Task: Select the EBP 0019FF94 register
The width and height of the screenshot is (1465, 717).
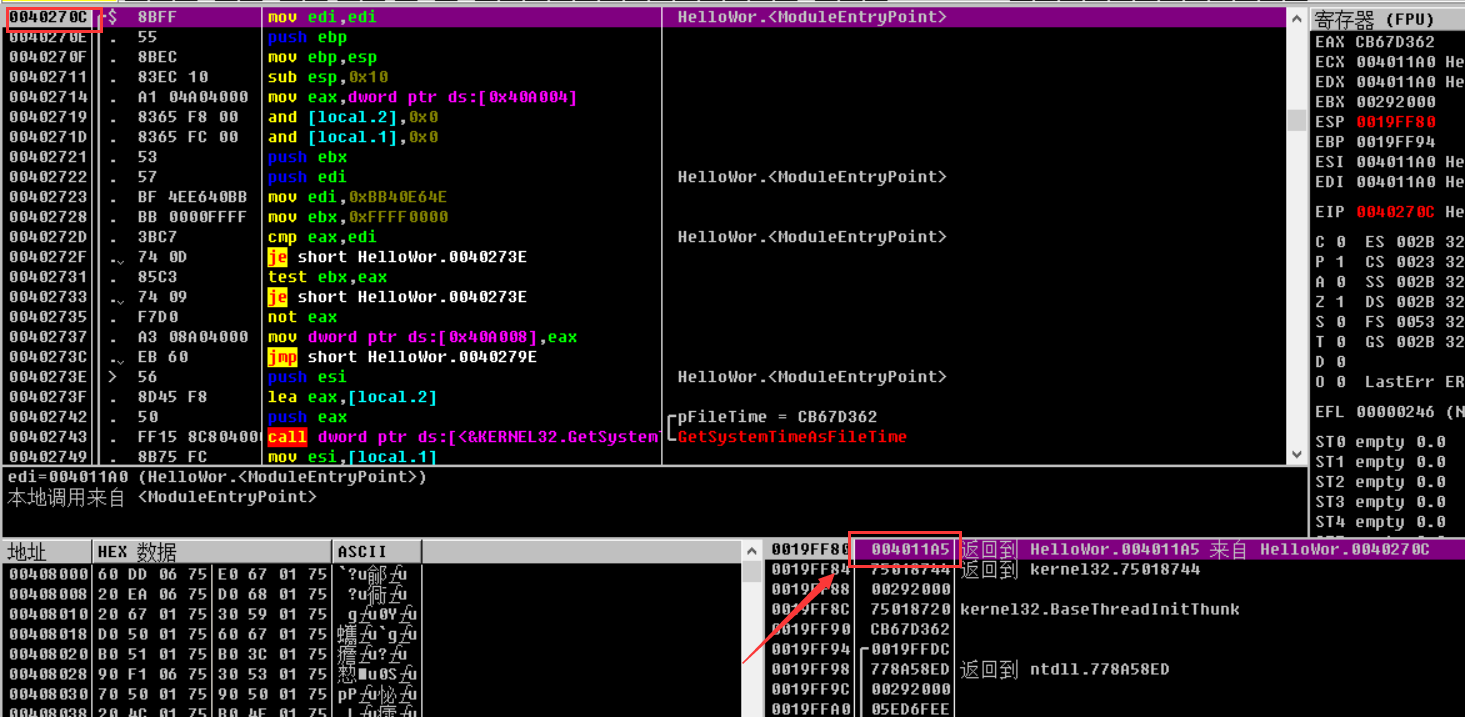Action: [x=1375, y=142]
